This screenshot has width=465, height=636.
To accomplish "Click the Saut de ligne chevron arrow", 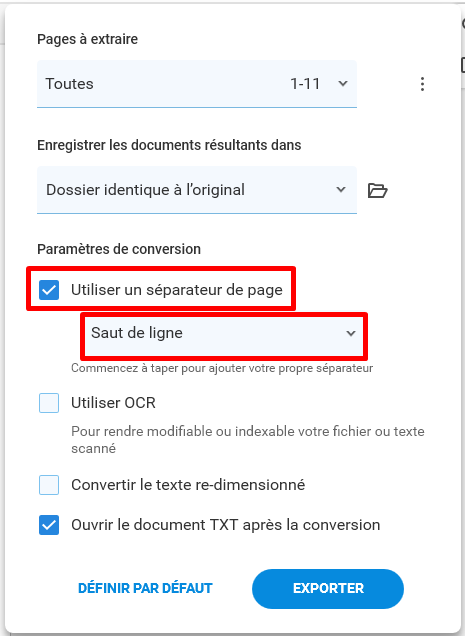I will click(351, 333).
